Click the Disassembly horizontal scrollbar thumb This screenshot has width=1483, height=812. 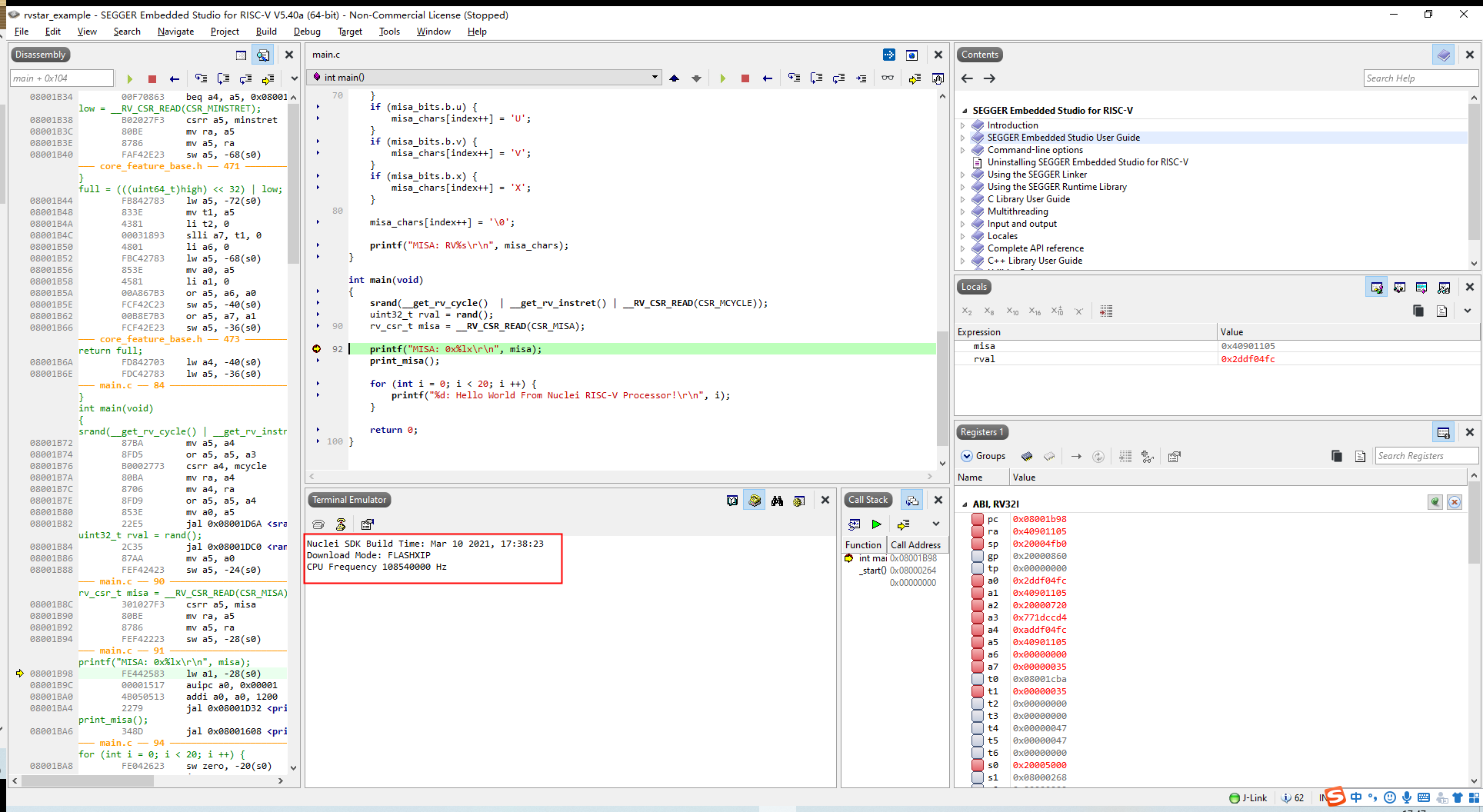click(x=88, y=780)
